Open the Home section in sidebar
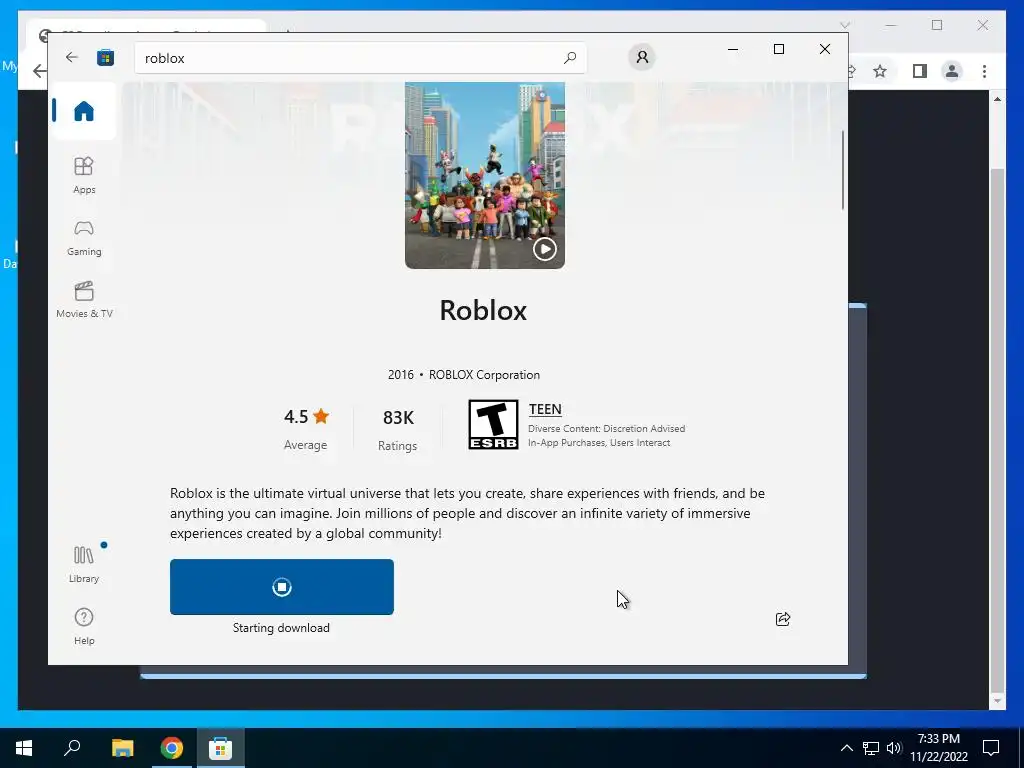Screen dimensions: 1024x768 coord(84,110)
